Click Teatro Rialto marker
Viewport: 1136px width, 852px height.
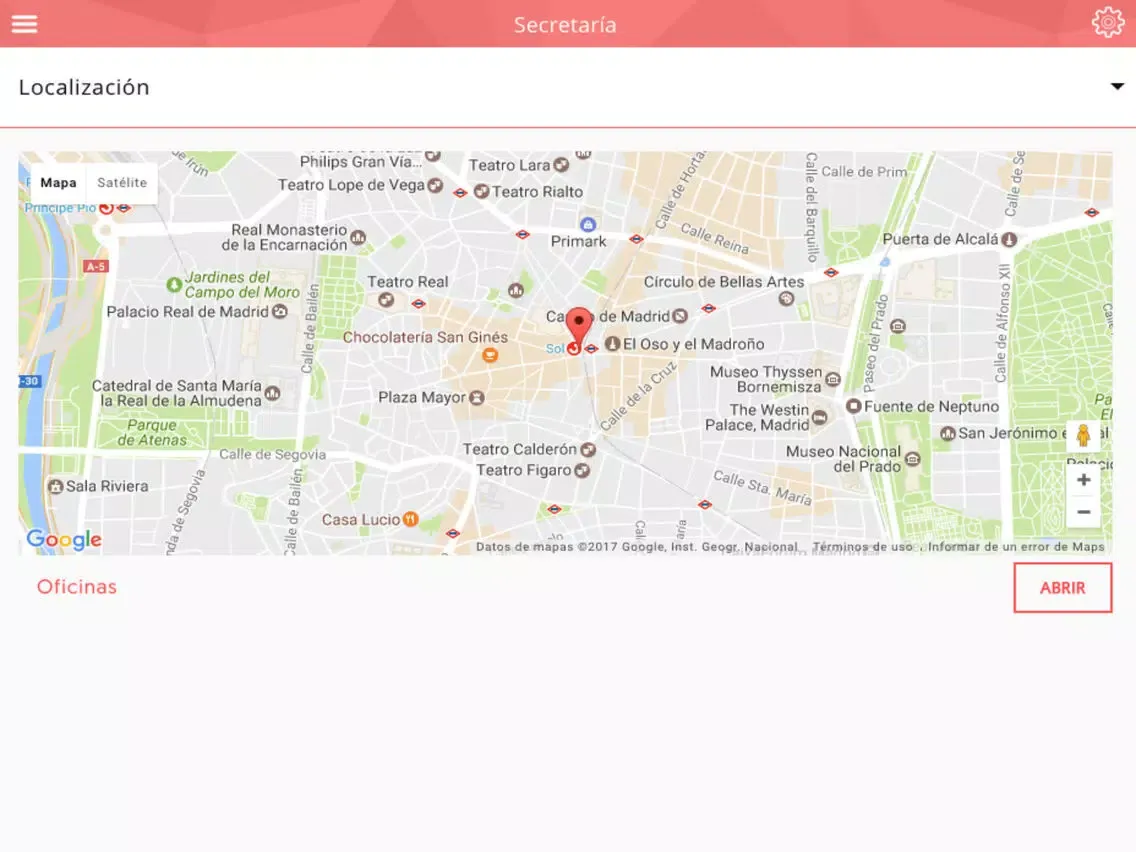[x=481, y=192]
